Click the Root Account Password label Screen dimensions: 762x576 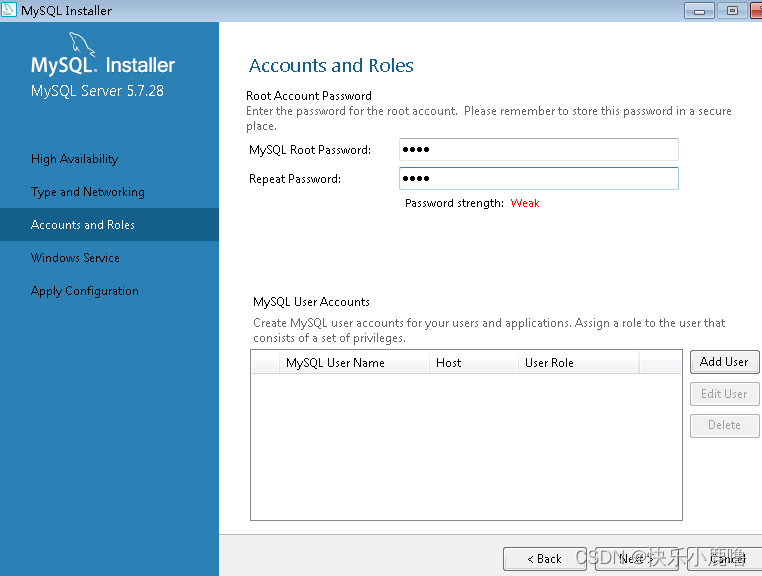[x=309, y=96]
